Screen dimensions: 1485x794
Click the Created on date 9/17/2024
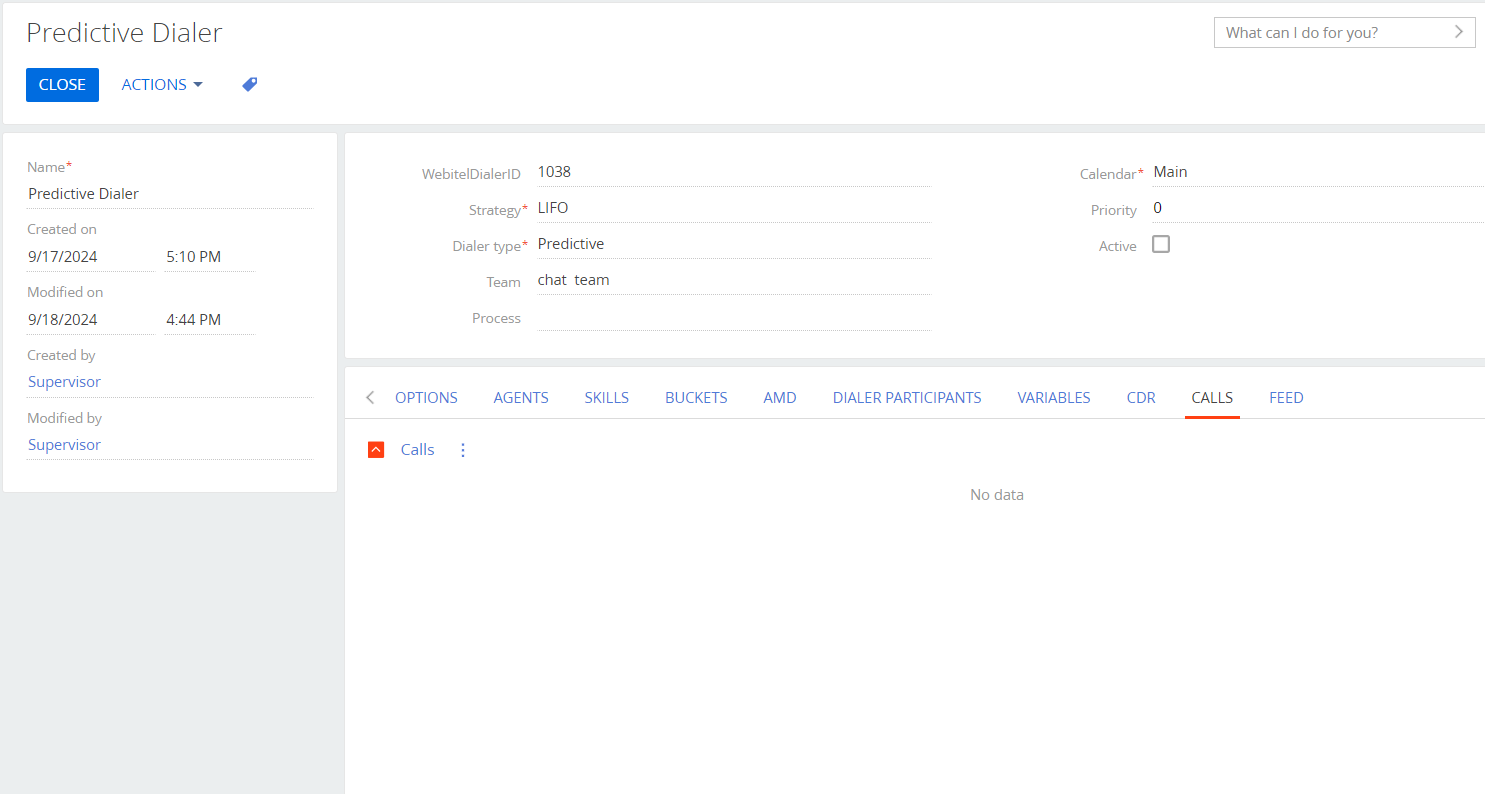coord(91,257)
